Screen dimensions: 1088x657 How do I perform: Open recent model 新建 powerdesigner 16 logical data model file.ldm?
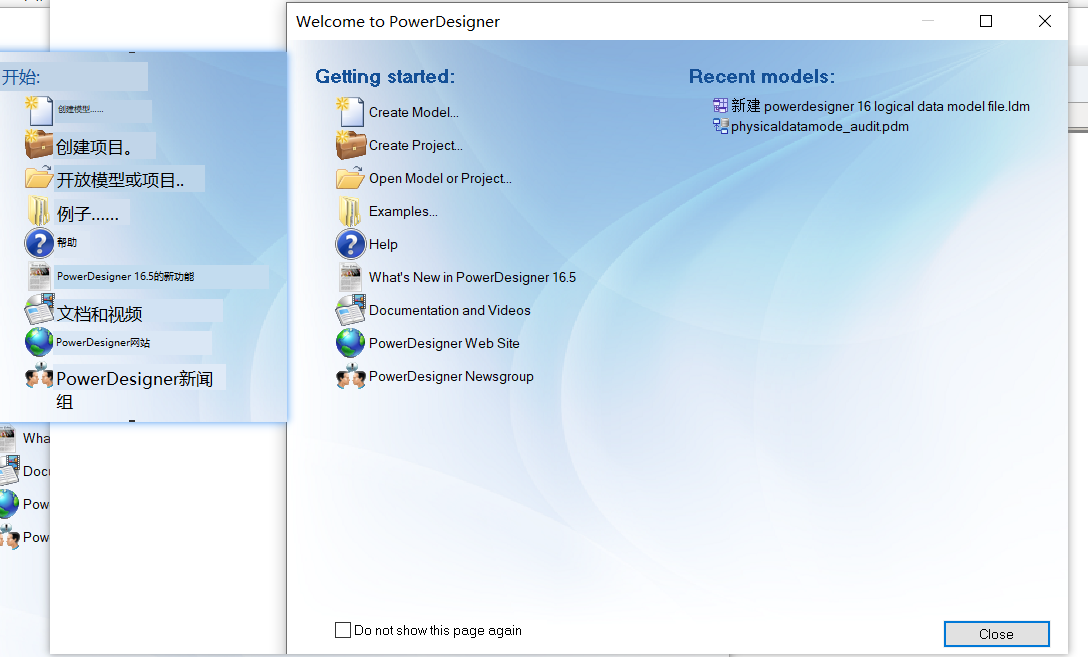click(880, 106)
